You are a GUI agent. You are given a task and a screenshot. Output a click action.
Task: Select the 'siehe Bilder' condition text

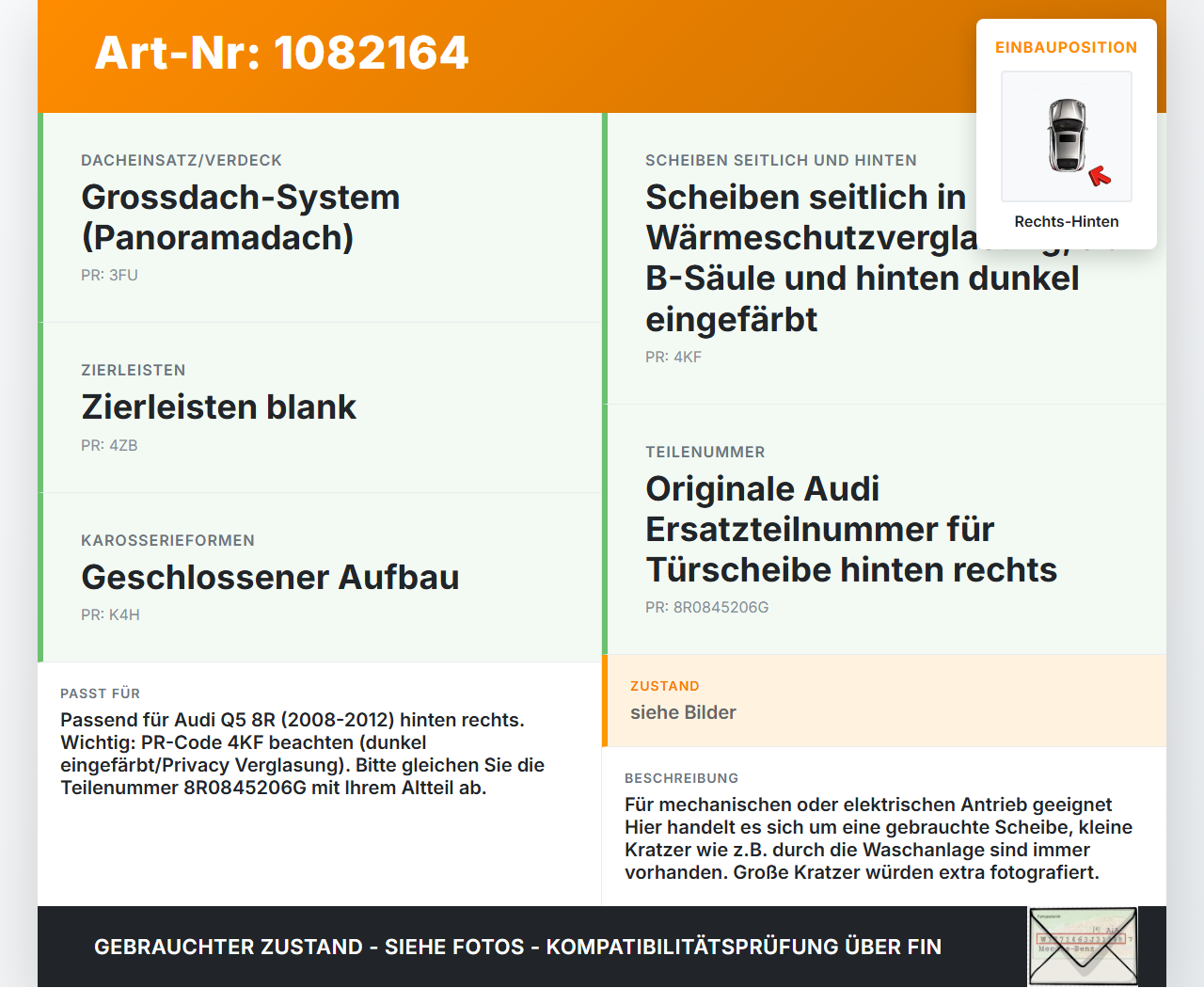click(683, 712)
